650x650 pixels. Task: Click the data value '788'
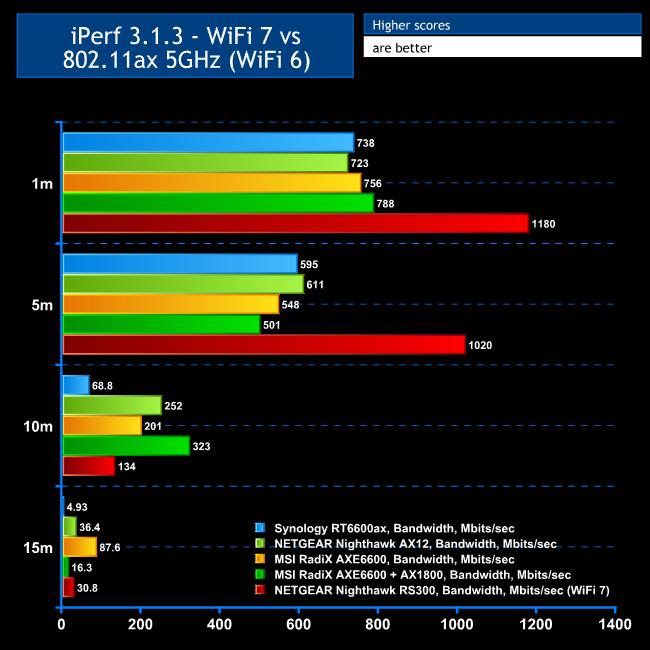[386, 204]
